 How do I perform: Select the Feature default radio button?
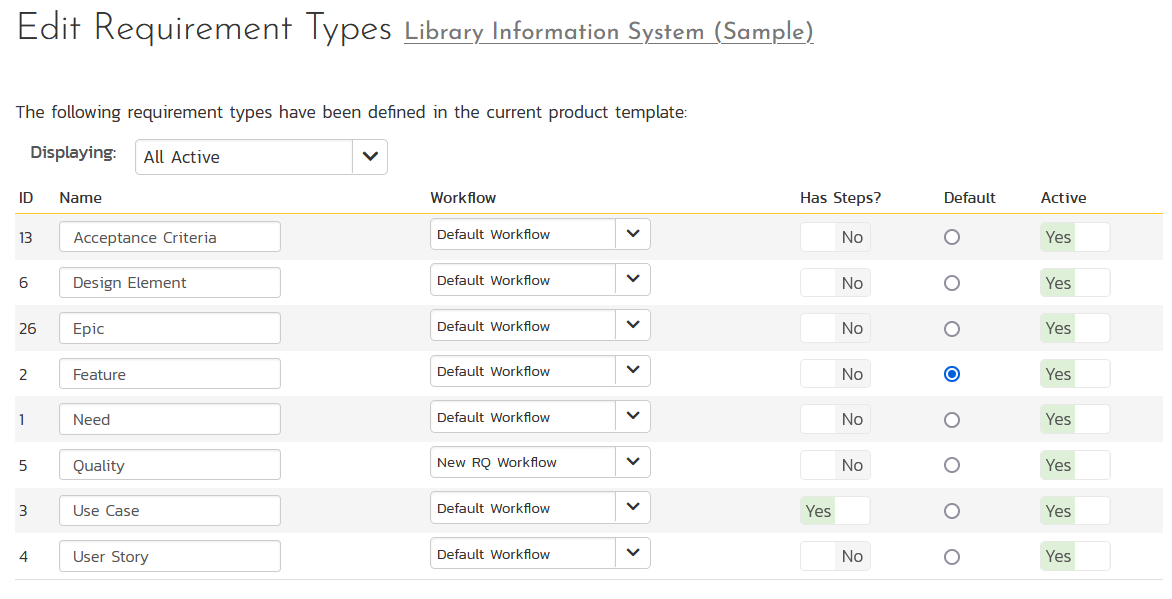[x=952, y=374]
